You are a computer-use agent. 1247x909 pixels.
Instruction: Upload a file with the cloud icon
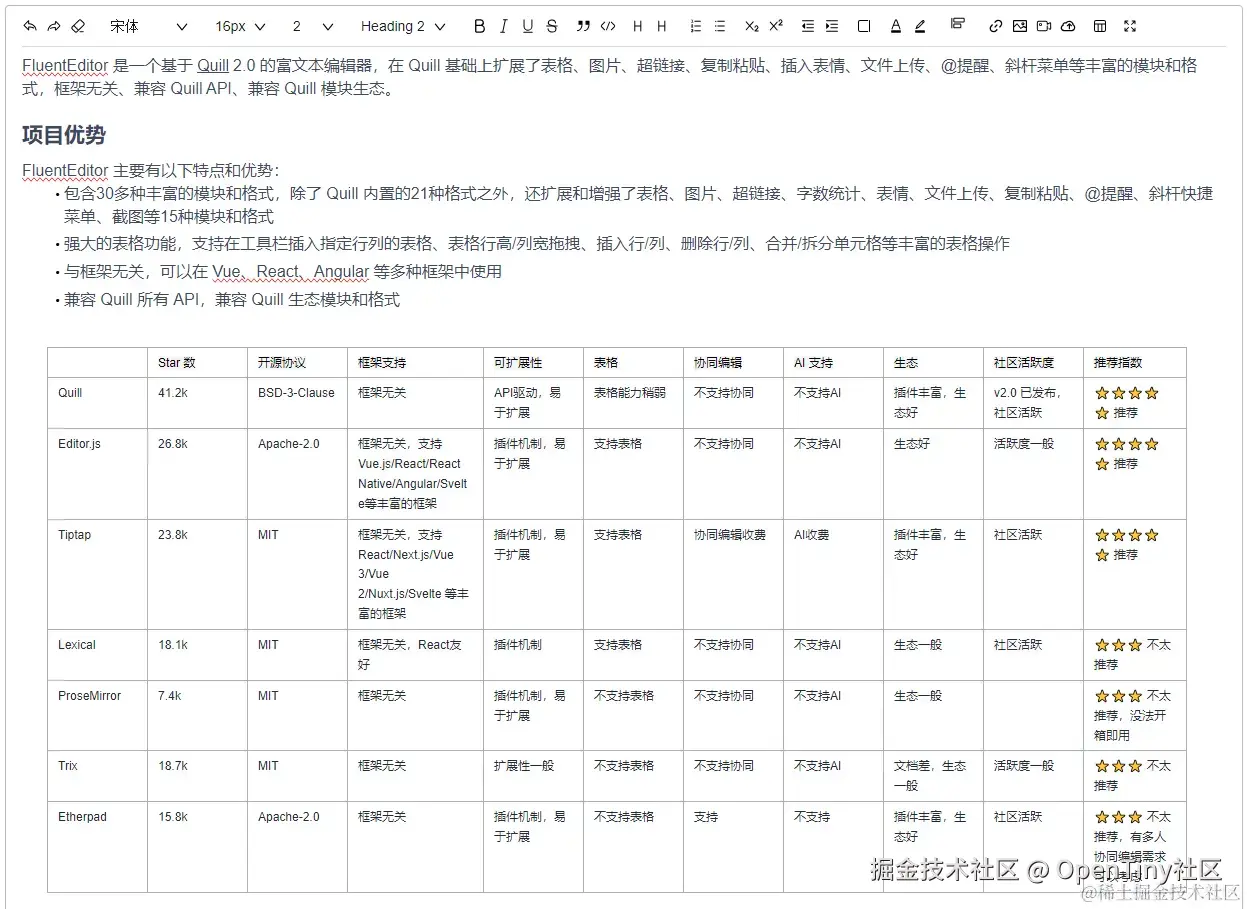[1068, 26]
